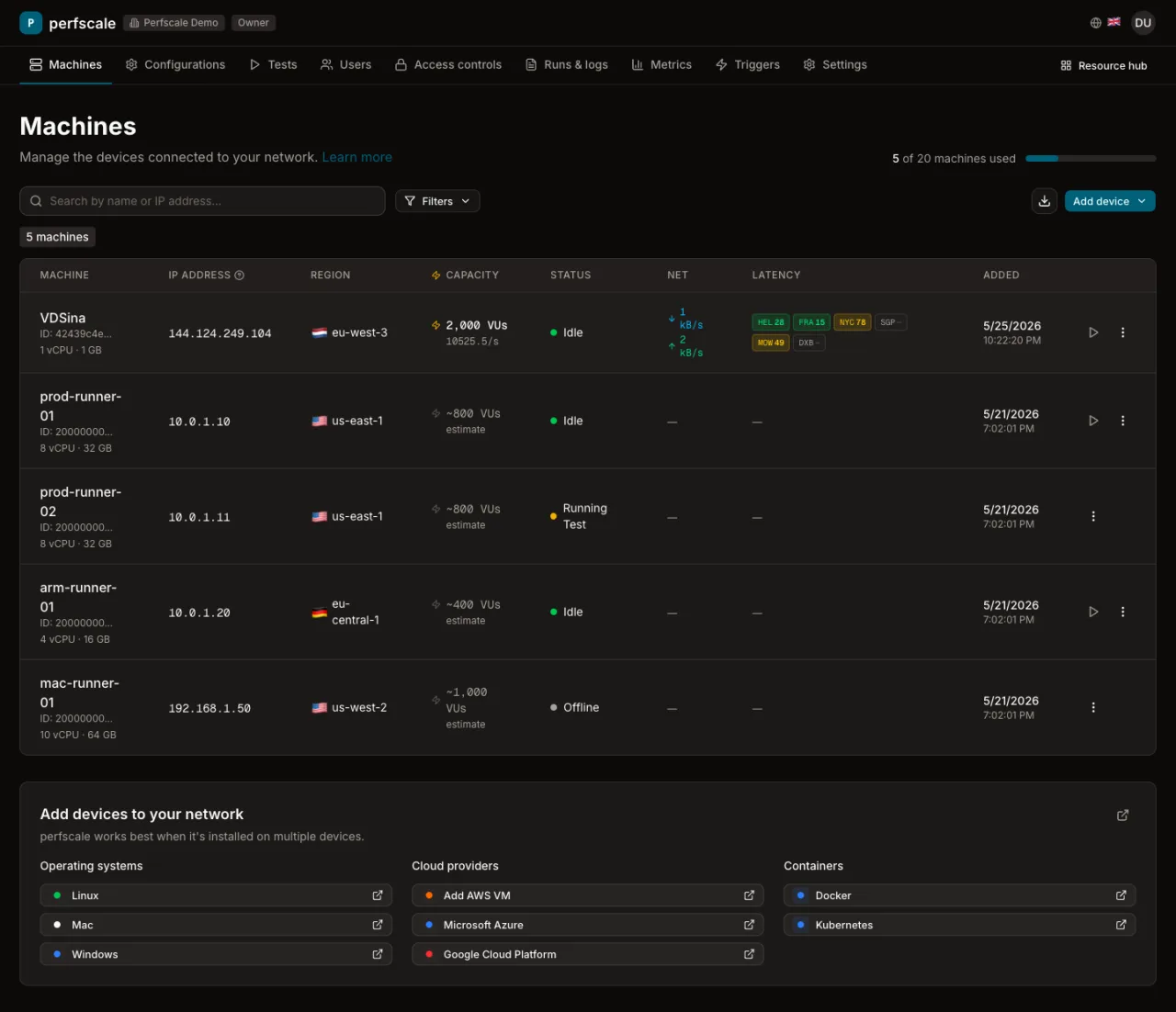Click Add AWS VM external link icon

[749, 895]
